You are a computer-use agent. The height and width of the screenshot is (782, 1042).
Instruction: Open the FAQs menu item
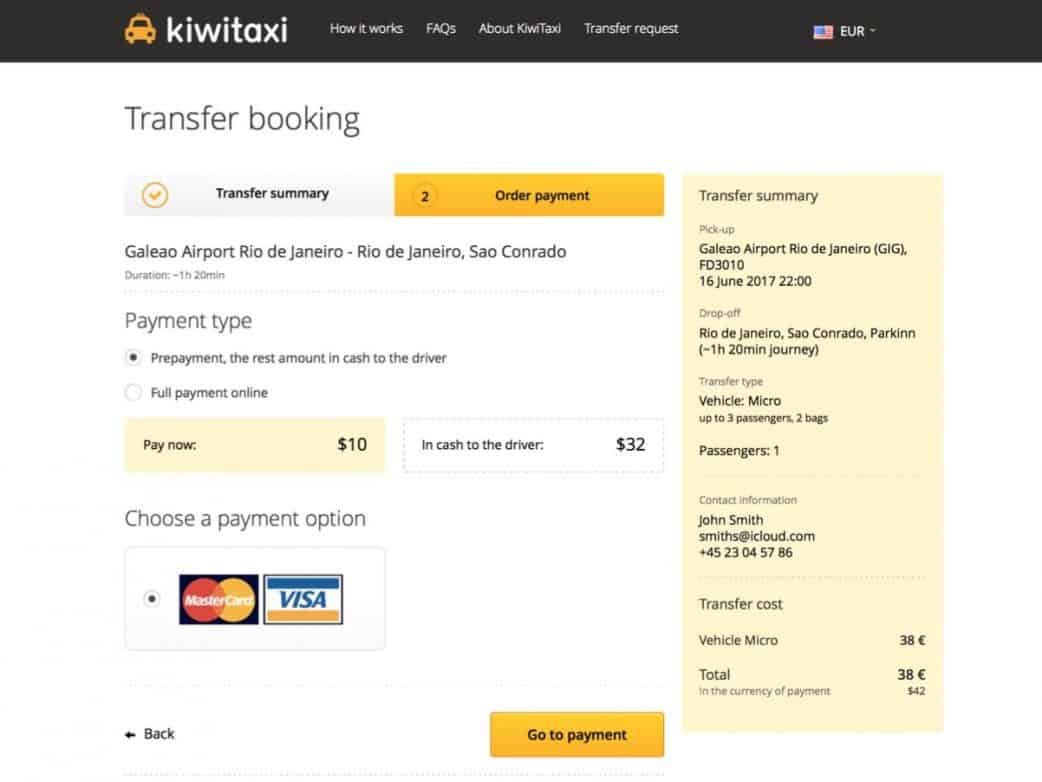[x=440, y=29]
